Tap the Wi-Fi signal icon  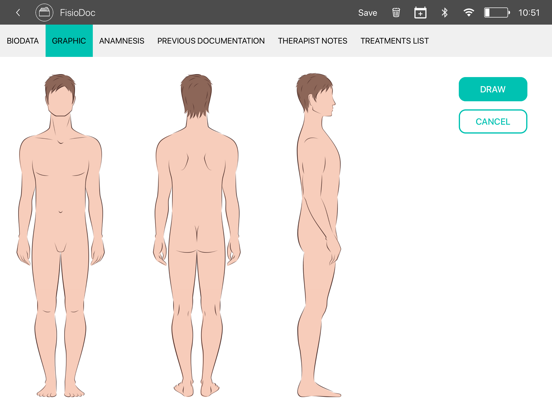click(468, 13)
